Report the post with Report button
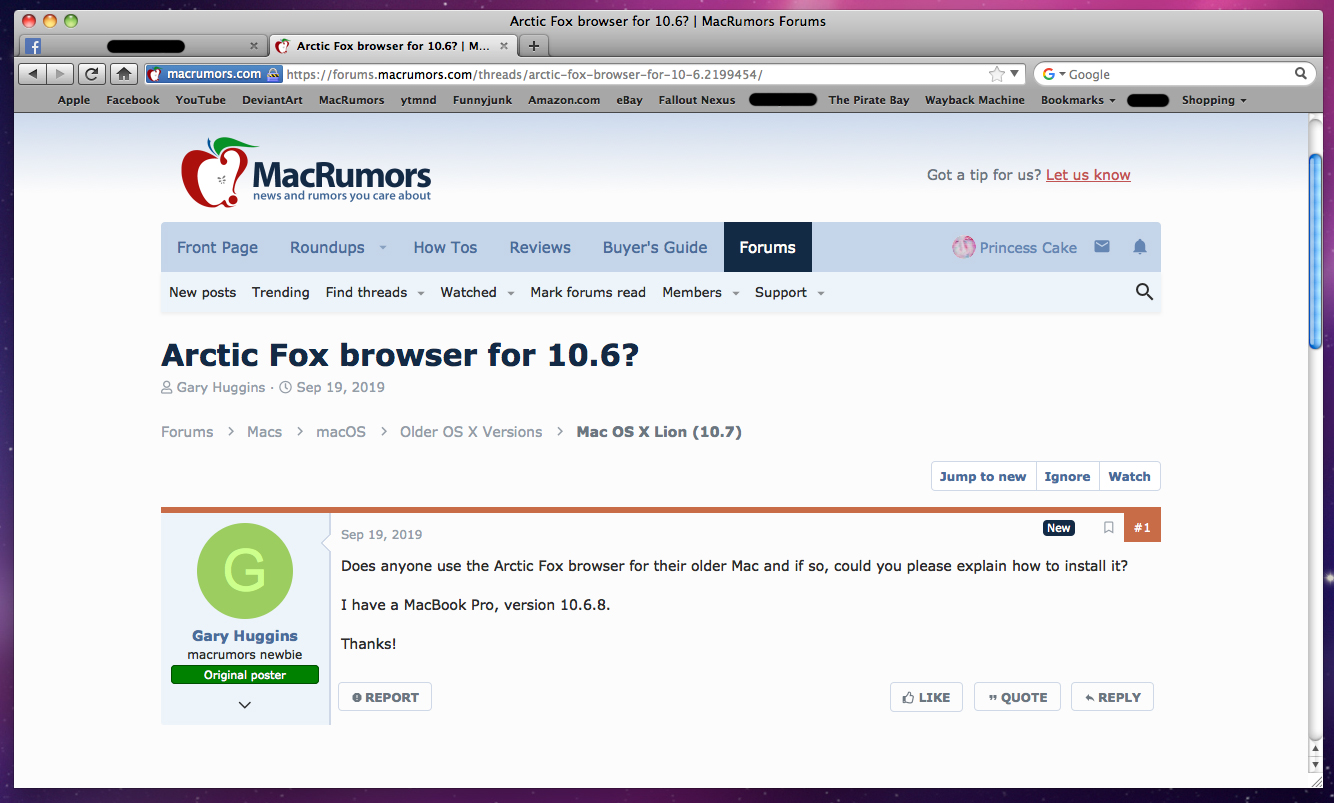This screenshot has height=803, width=1334. pos(385,697)
